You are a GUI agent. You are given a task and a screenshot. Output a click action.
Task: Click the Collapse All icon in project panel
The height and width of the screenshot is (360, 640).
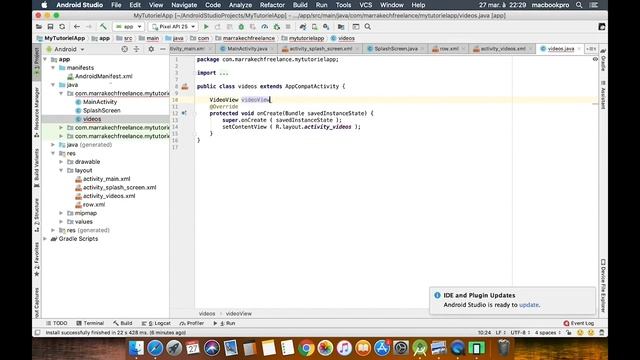pos(136,49)
